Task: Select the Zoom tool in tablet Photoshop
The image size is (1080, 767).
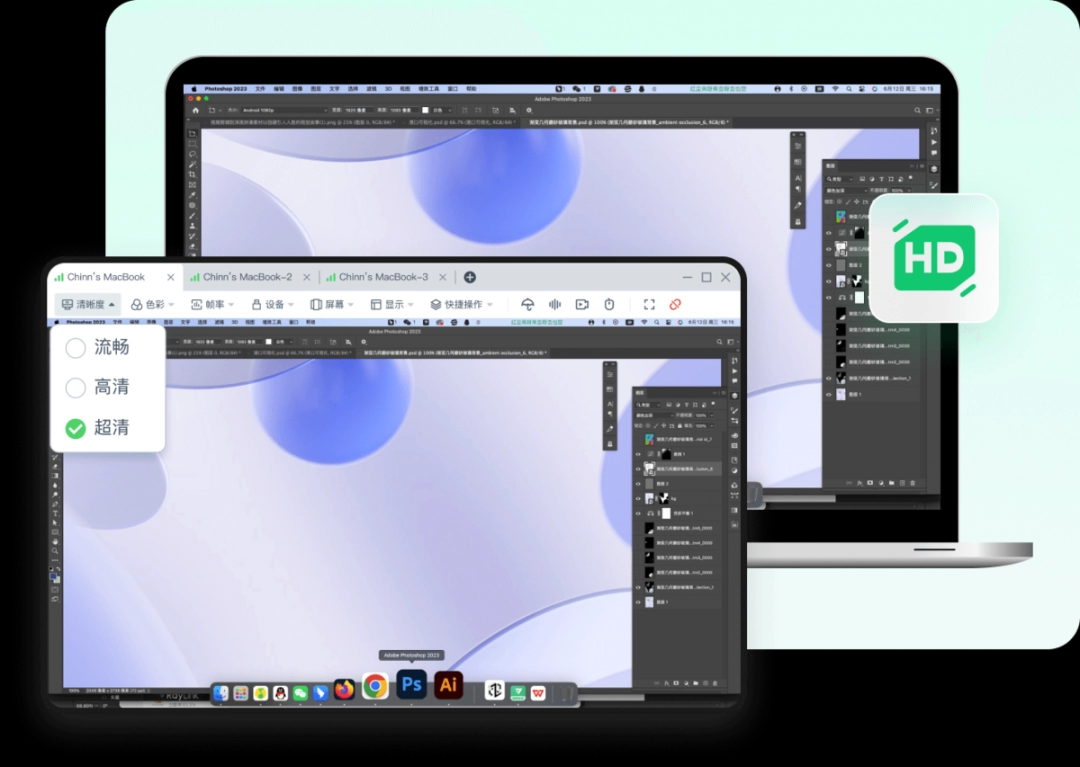Action: 55,550
